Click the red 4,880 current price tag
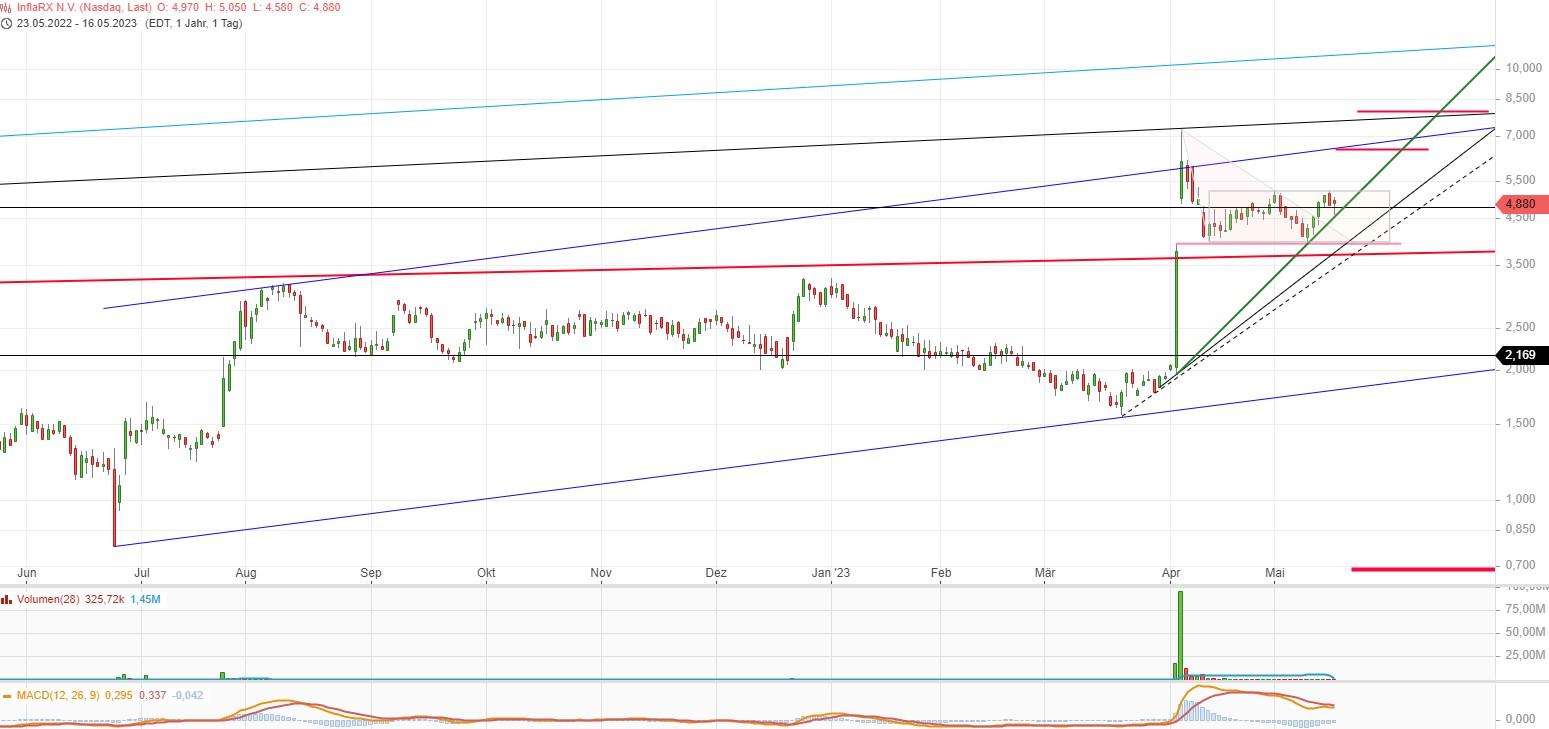 [x=1522, y=204]
